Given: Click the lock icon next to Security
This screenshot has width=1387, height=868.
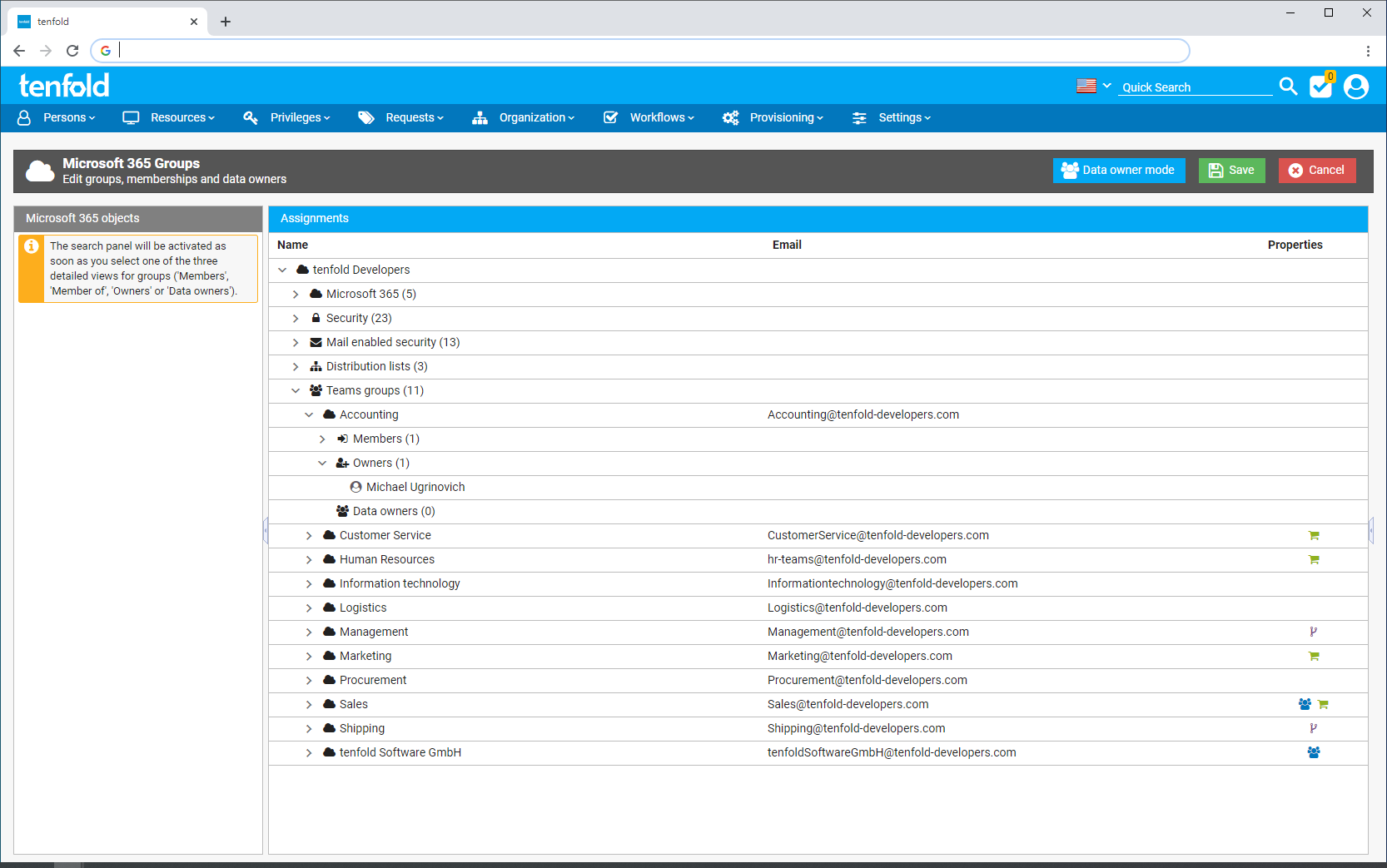Looking at the screenshot, I should (316, 318).
